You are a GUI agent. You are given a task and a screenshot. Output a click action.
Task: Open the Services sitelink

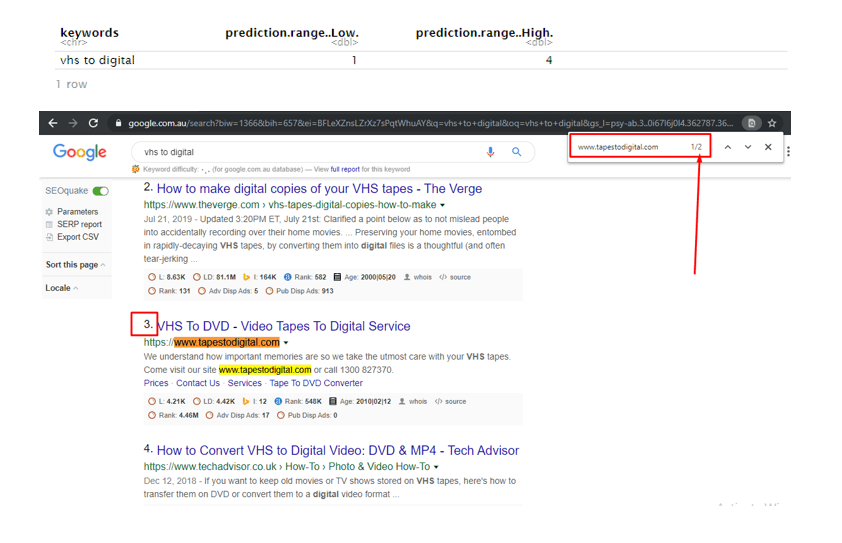tap(244, 383)
